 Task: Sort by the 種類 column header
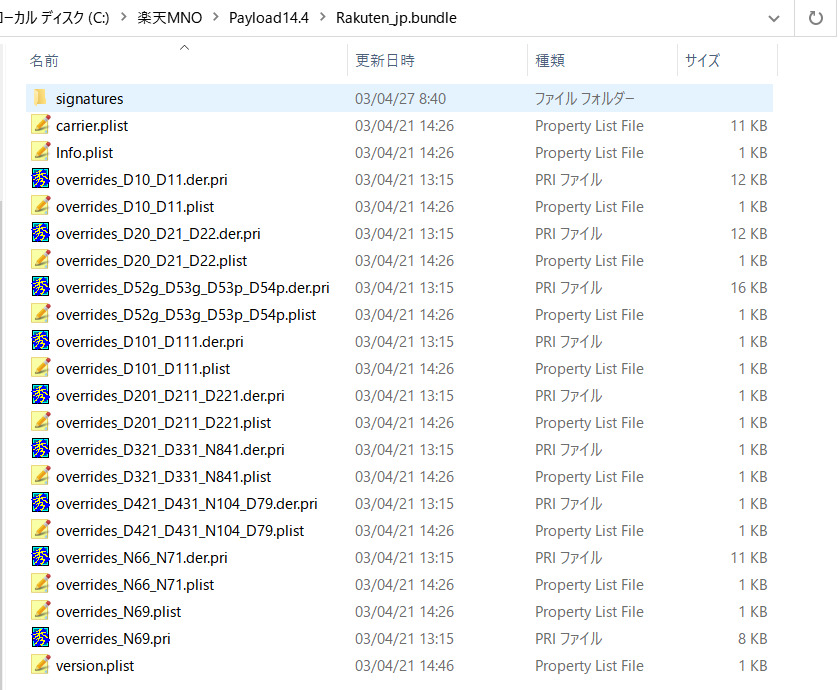tap(550, 61)
